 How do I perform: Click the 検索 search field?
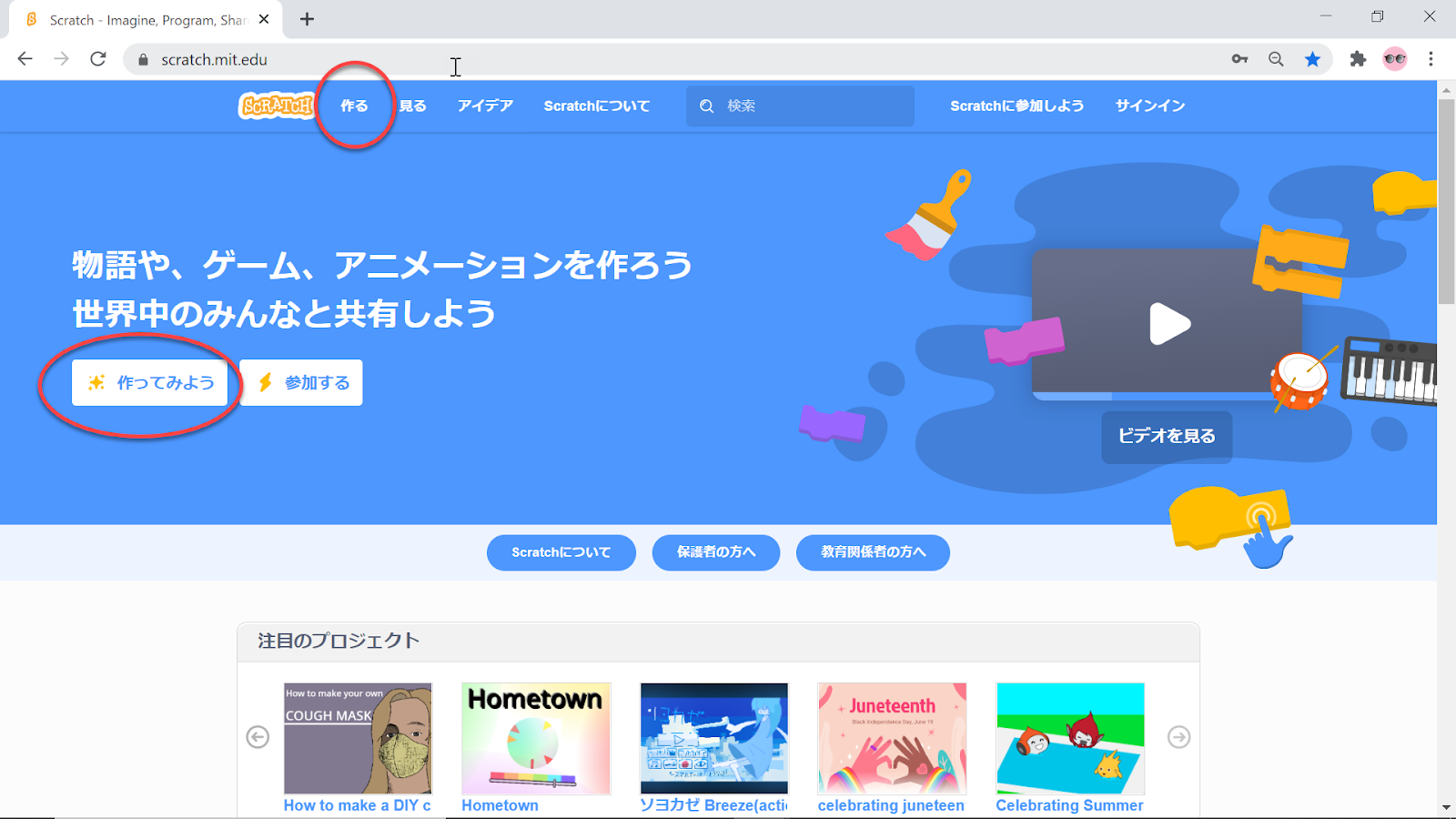801,106
